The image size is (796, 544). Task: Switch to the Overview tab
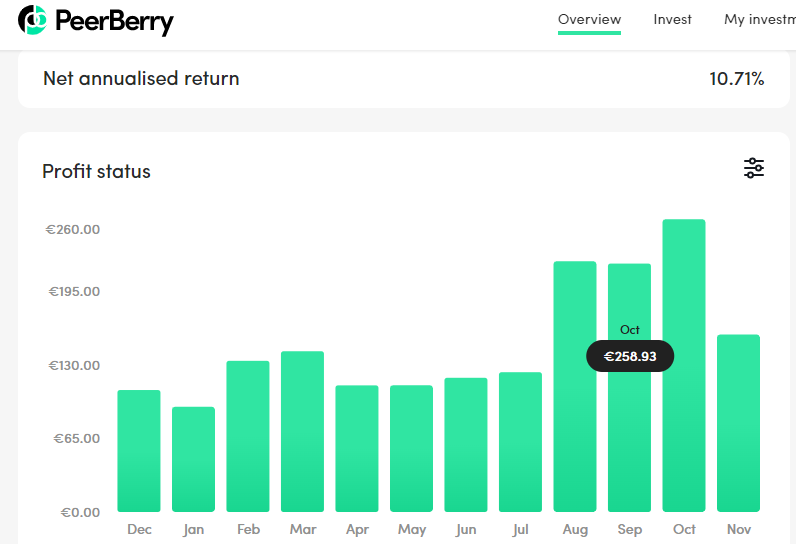tap(589, 19)
